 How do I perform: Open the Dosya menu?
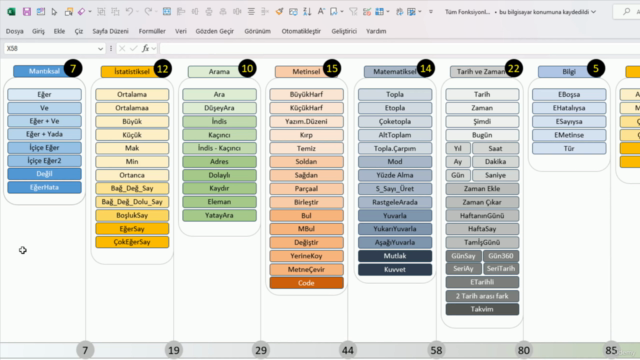click(15, 31)
